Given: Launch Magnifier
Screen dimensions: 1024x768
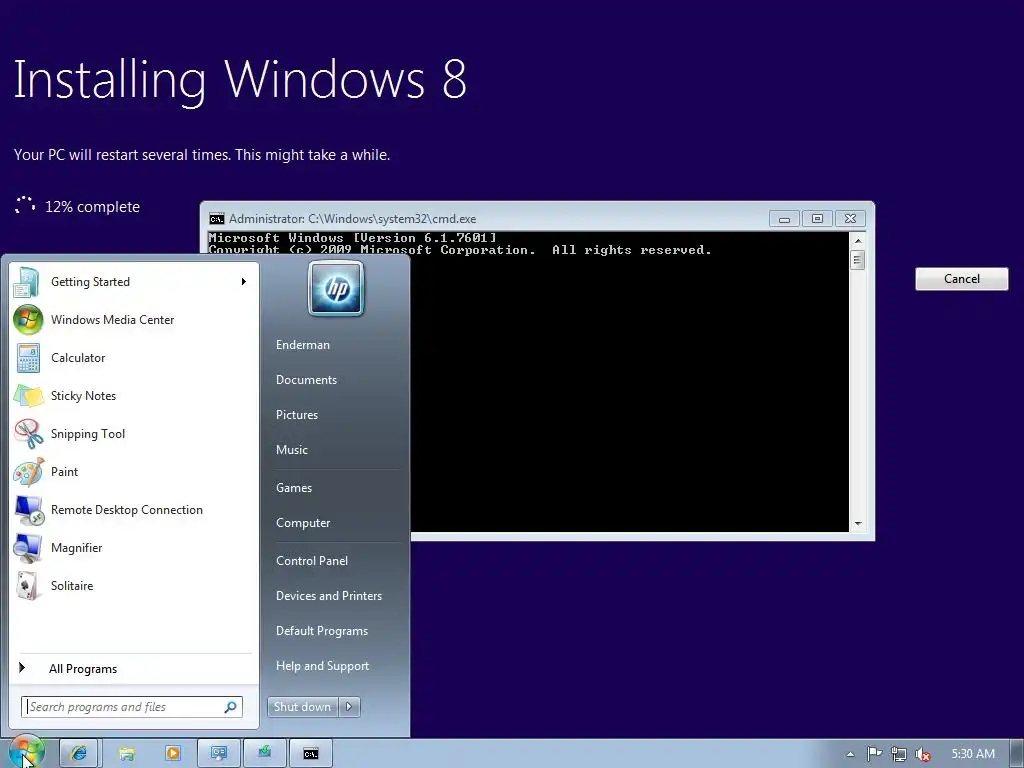Looking at the screenshot, I should (134, 548).
